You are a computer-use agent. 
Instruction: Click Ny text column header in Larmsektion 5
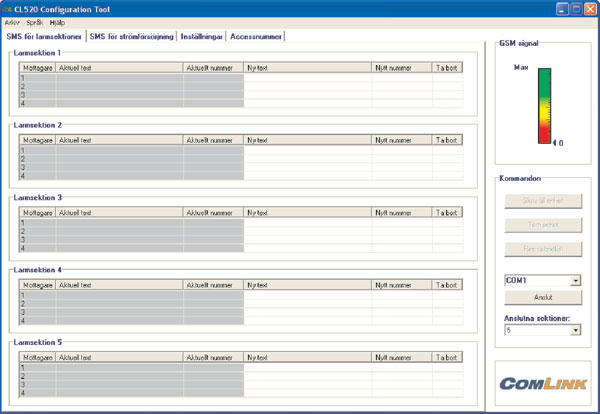pos(308,357)
